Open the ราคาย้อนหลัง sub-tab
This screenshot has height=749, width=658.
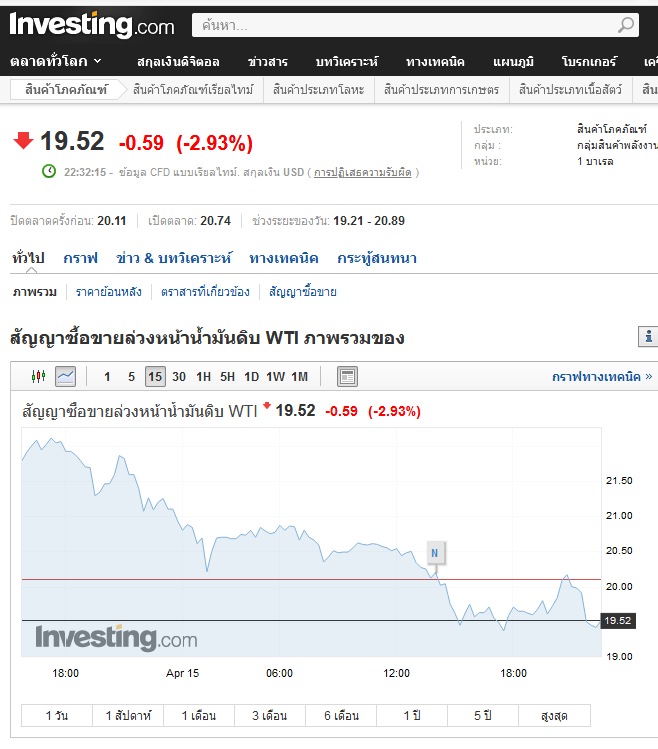[109, 292]
